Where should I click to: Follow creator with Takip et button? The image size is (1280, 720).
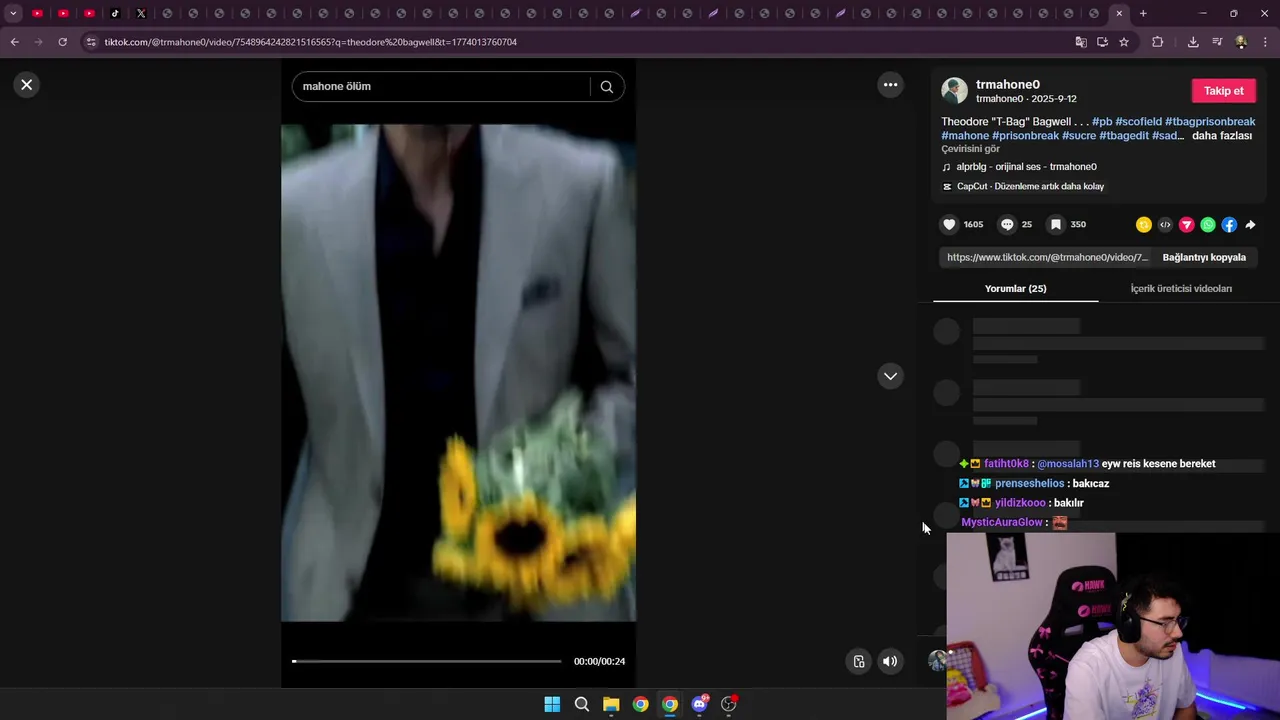pos(1223,91)
